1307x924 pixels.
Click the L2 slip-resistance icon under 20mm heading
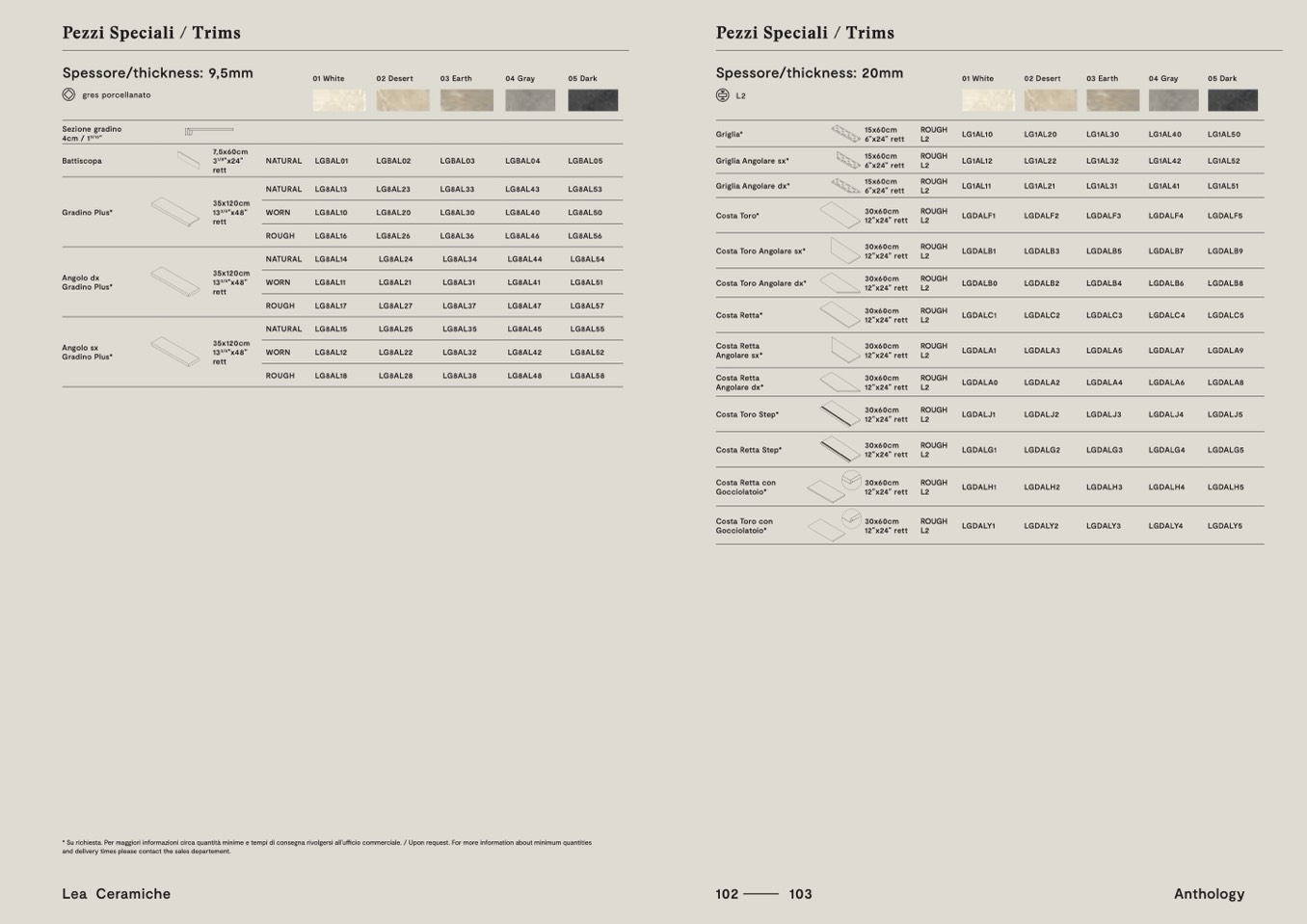point(722,95)
